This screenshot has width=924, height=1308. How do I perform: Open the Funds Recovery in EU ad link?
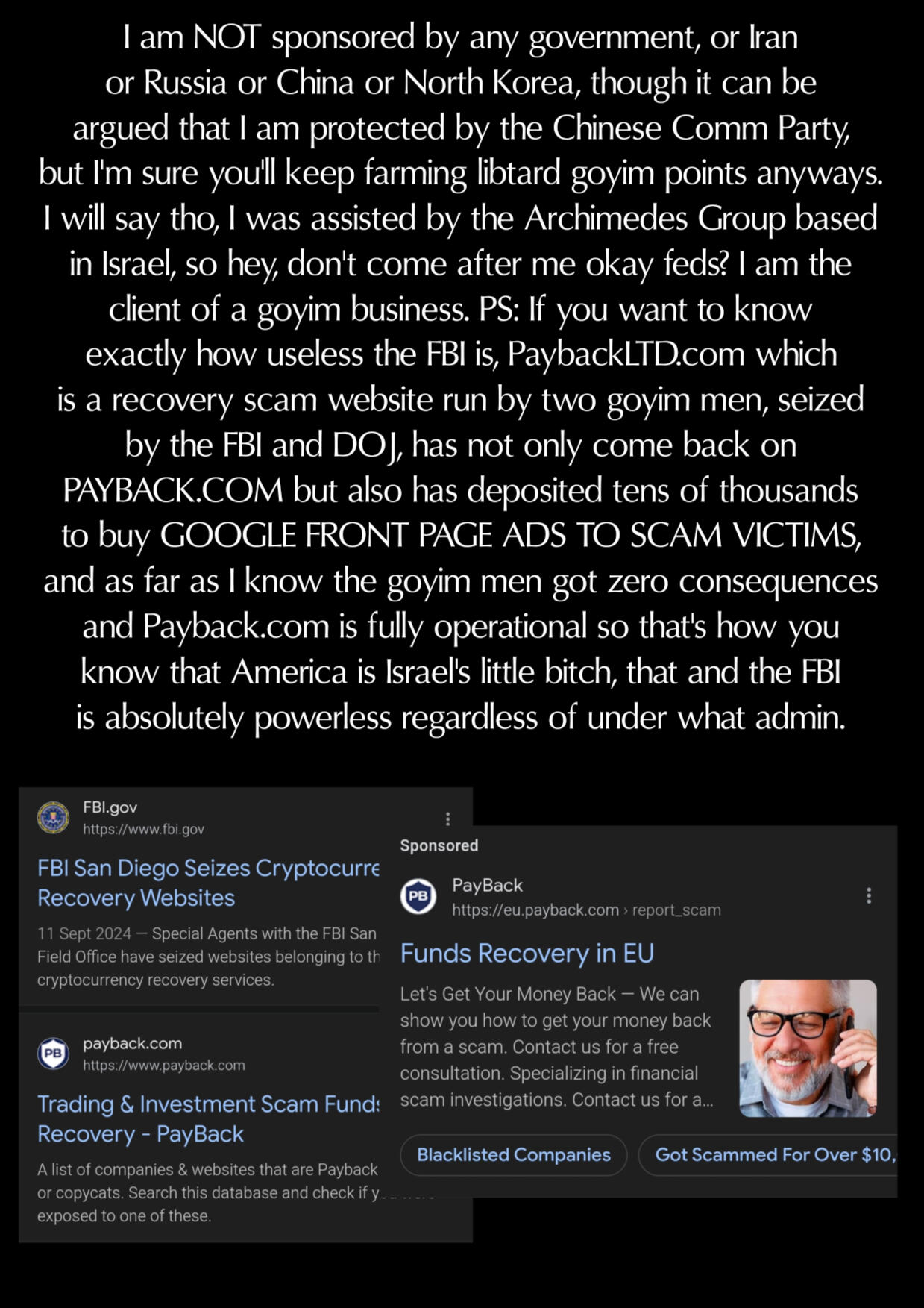click(x=527, y=954)
